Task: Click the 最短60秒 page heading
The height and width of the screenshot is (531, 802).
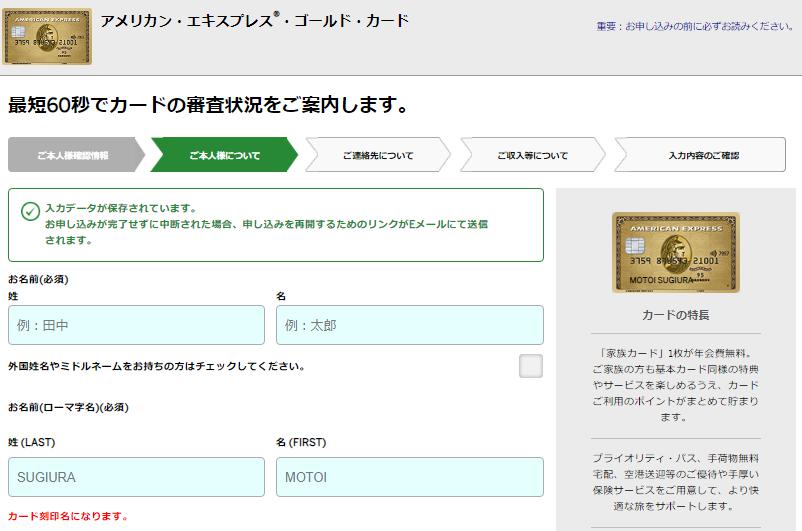Action: coord(208,104)
